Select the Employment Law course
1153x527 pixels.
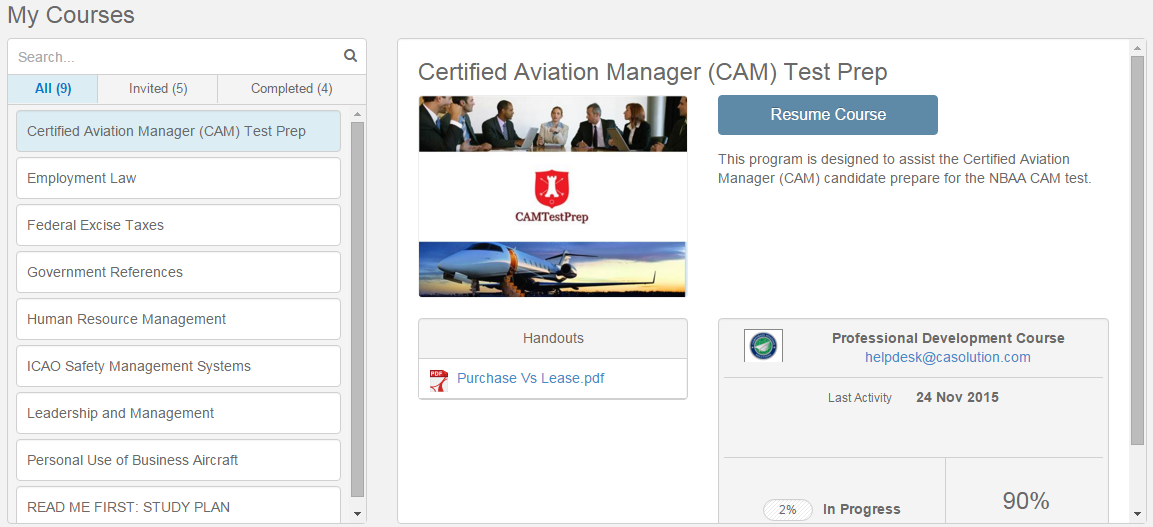point(179,178)
